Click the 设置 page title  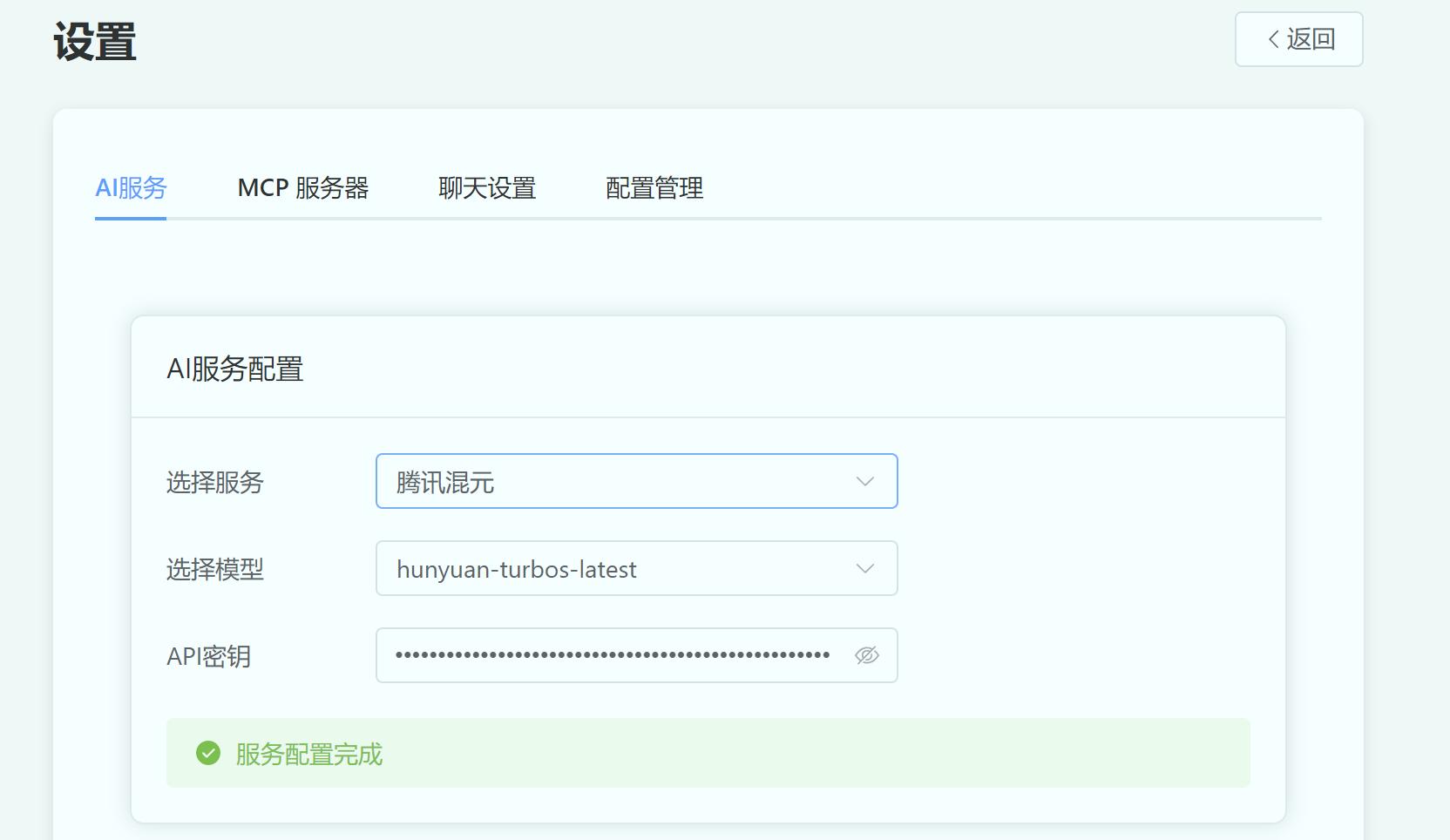(x=95, y=42)
